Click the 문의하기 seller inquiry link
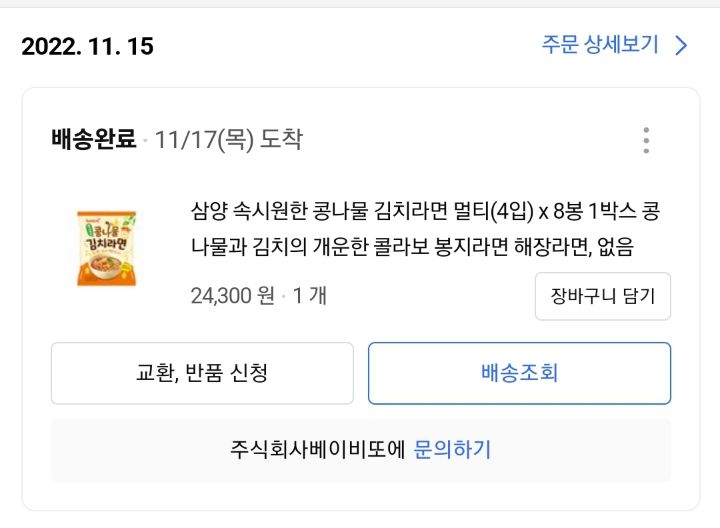The width and height of the screenshot is (720, 528). (452, 449)
